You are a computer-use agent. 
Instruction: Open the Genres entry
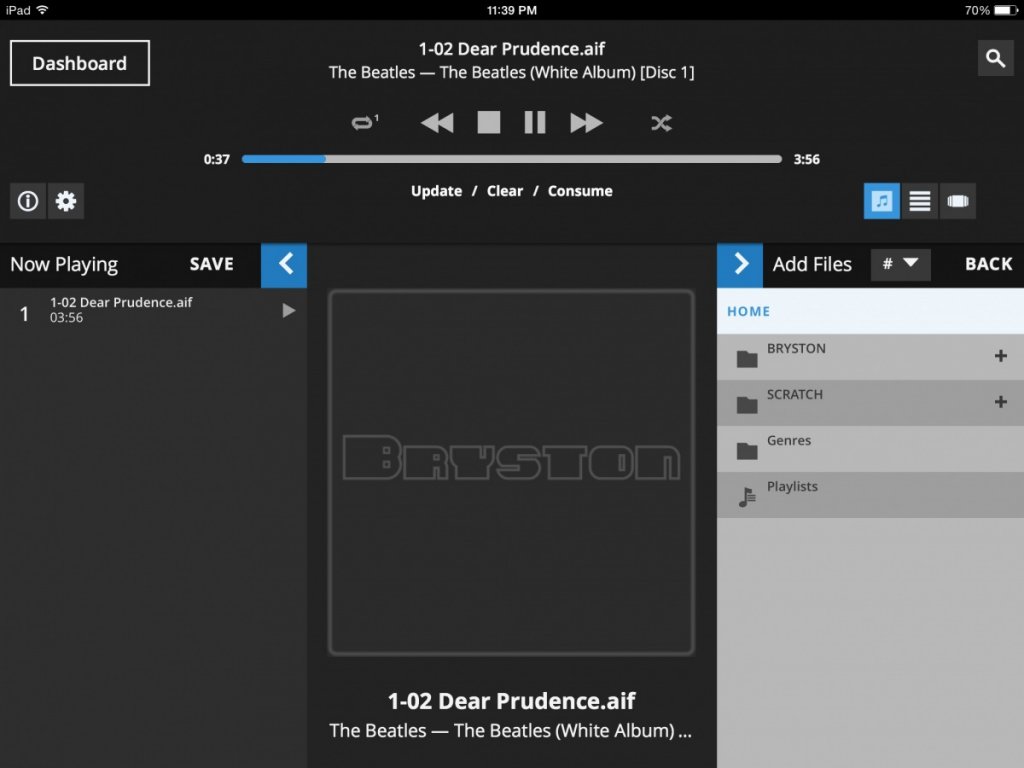coord(871,449)
